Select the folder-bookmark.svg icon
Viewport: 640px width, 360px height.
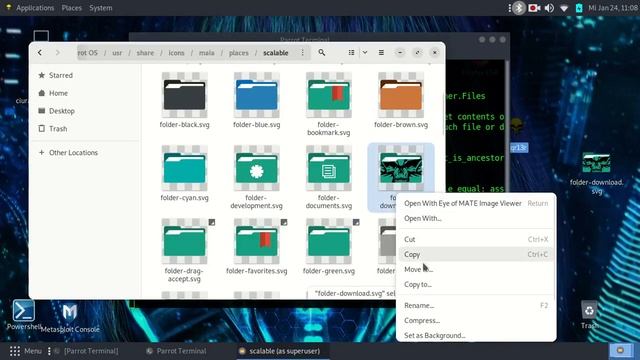click(329, 95)
